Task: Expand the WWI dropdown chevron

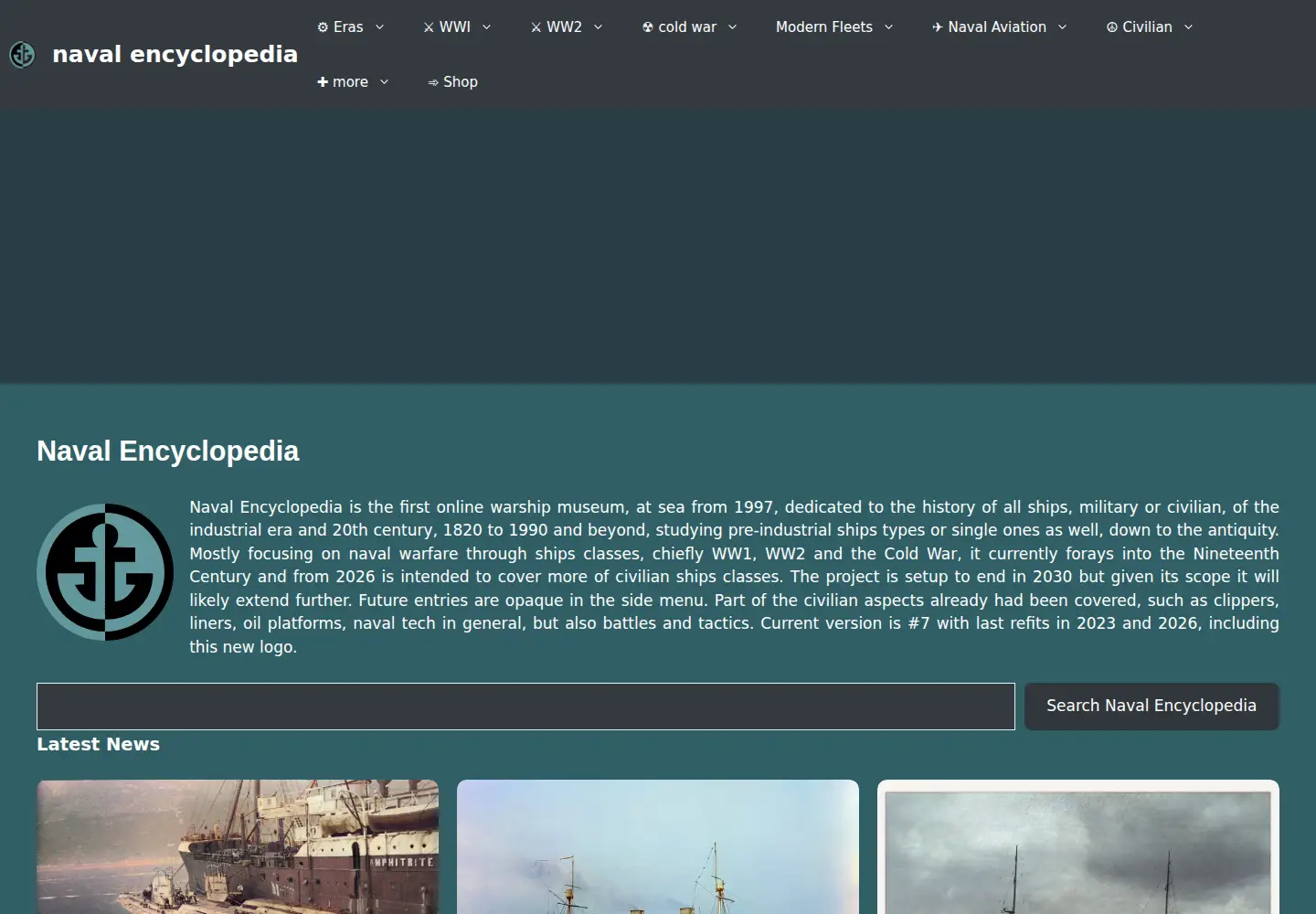Action: 487,27
